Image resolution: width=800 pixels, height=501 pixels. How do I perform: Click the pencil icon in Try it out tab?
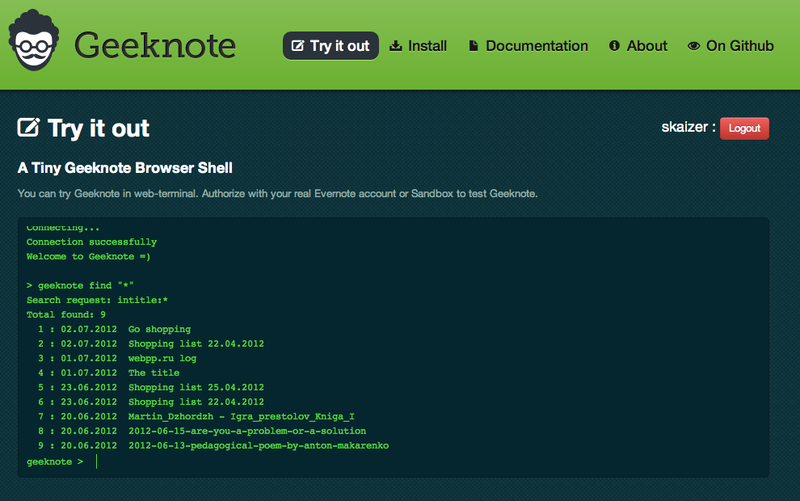point(297,46)
